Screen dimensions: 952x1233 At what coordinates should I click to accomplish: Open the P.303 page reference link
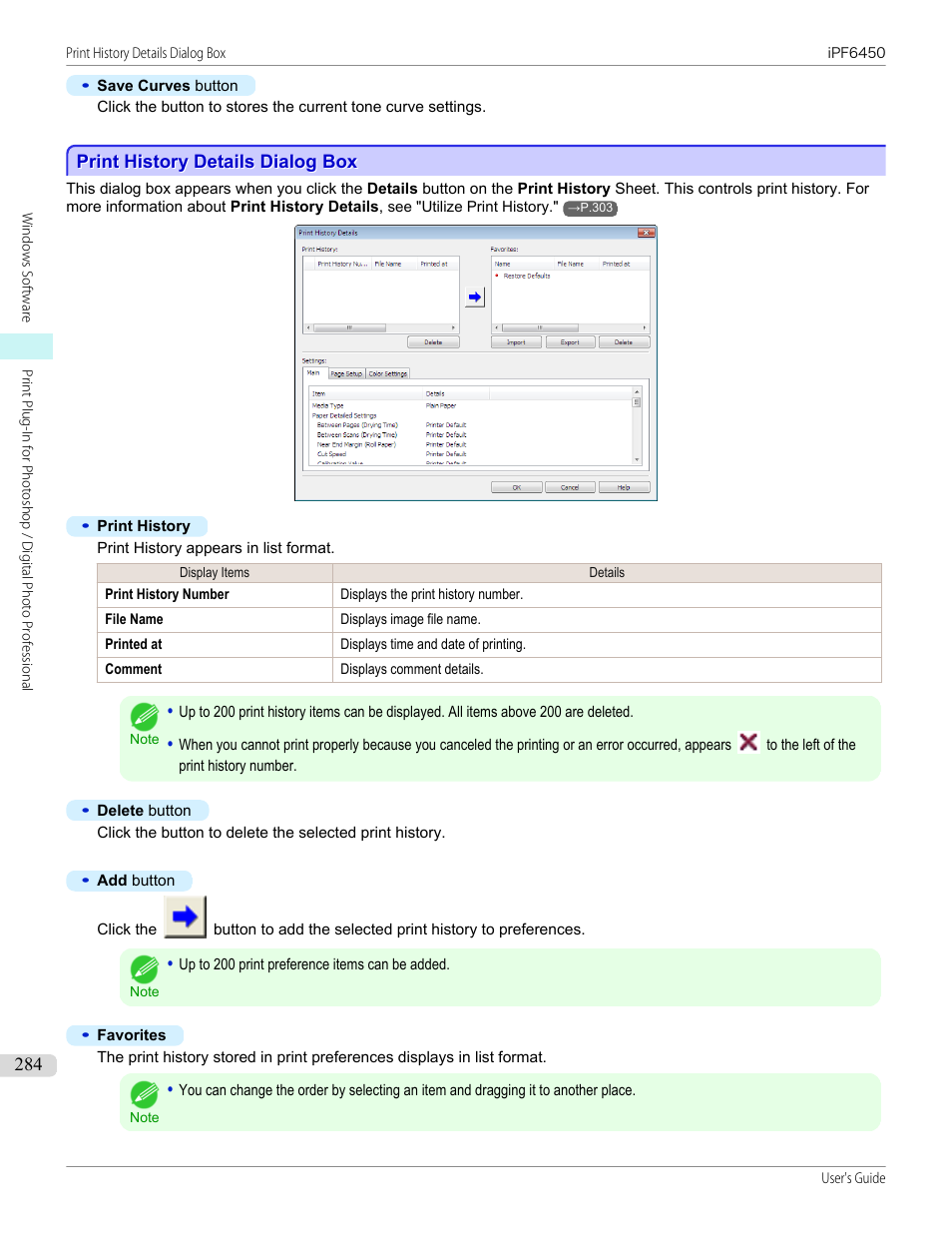pyautogui.click(x=591, y=208)
